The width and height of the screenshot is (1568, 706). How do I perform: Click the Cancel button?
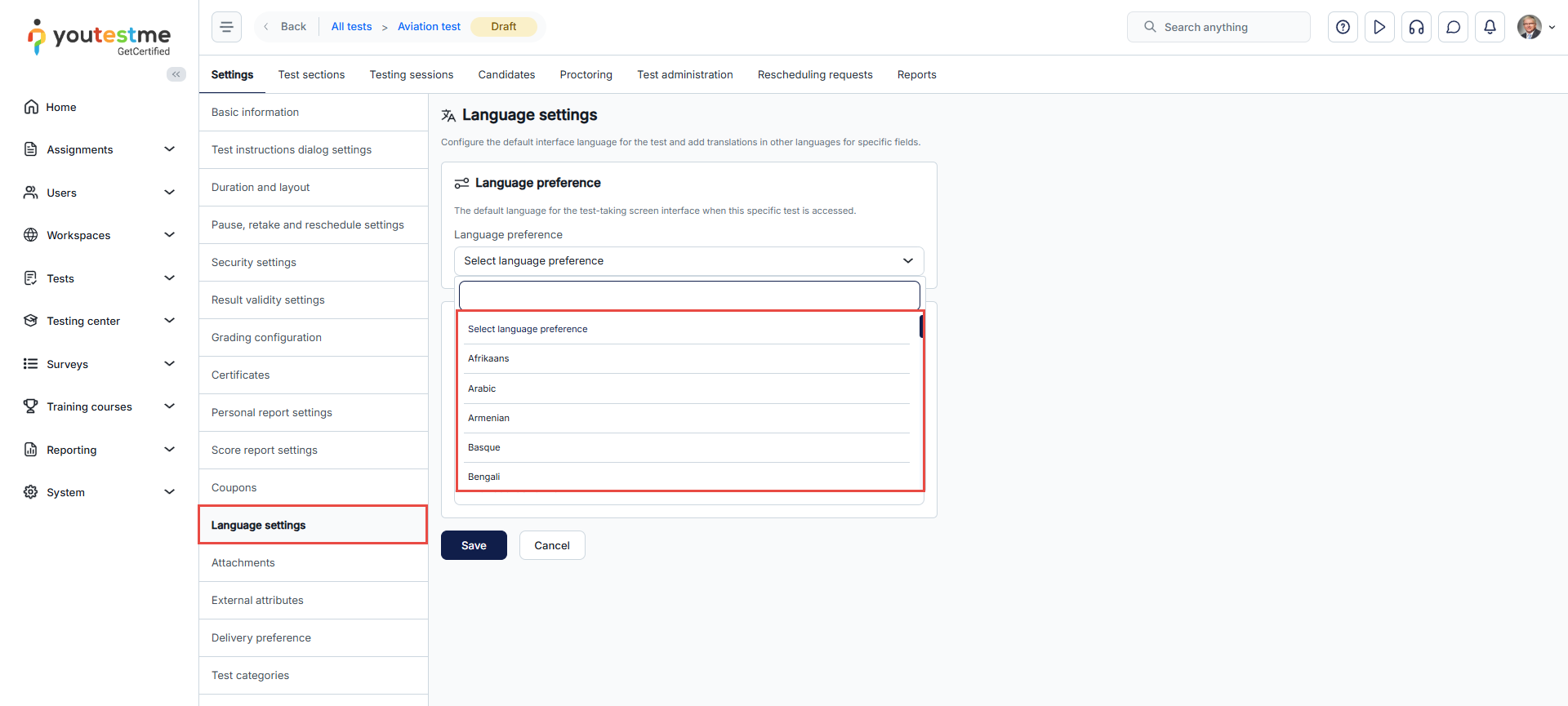[x=552, y=545]
